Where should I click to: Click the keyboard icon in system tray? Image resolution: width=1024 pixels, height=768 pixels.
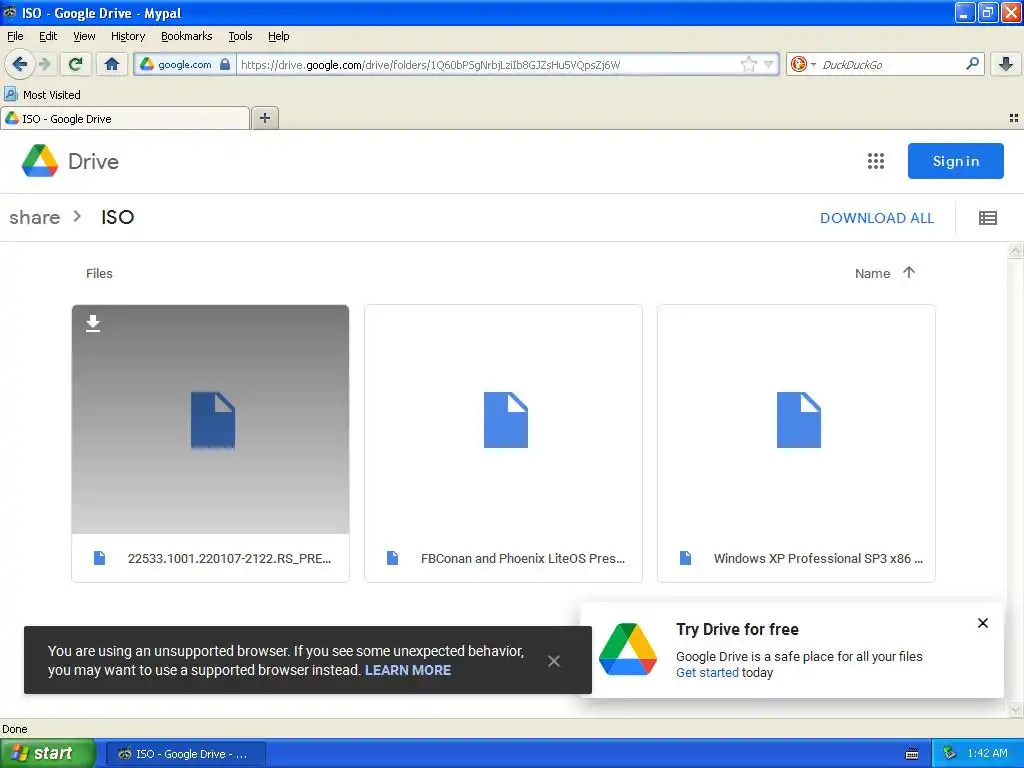pos(912,754)
